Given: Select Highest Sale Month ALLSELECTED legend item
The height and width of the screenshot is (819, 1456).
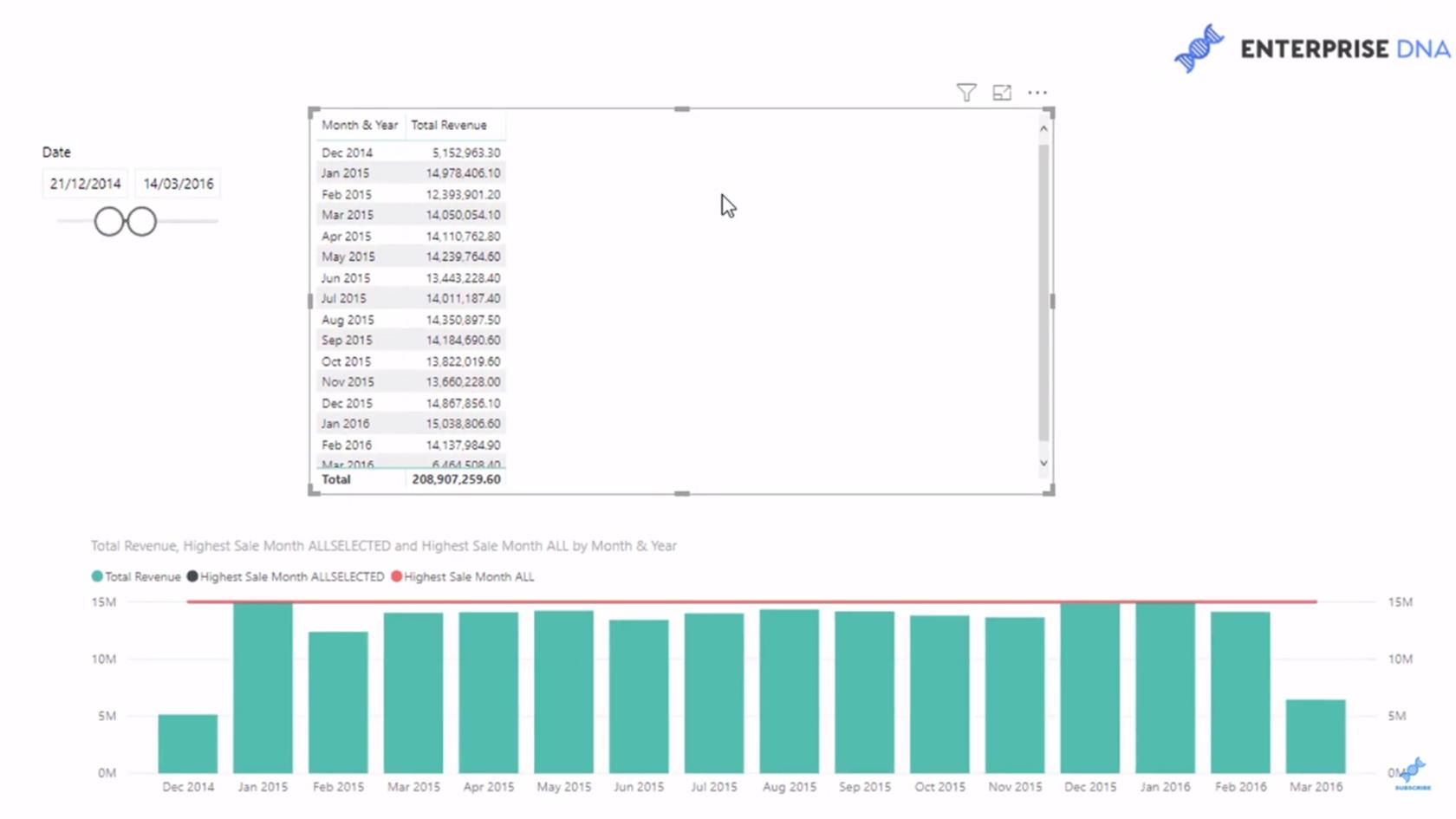Looking at the screenshot, I should [285, 576].
